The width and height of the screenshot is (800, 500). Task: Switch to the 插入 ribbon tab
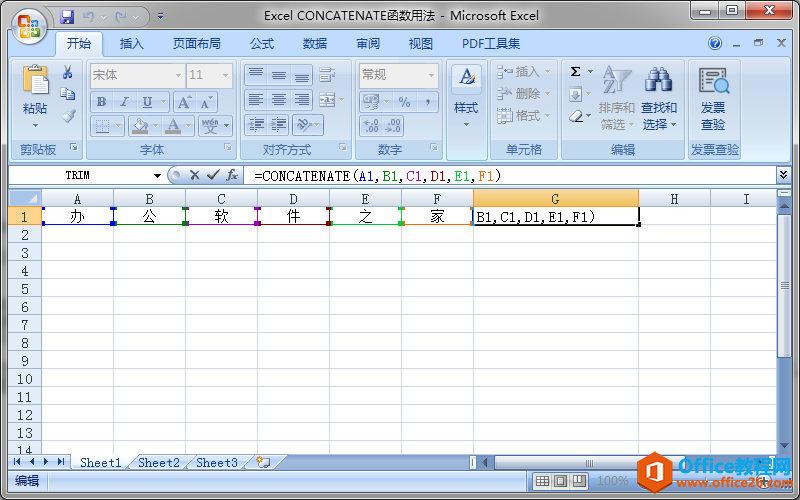[x=132, y=44]
